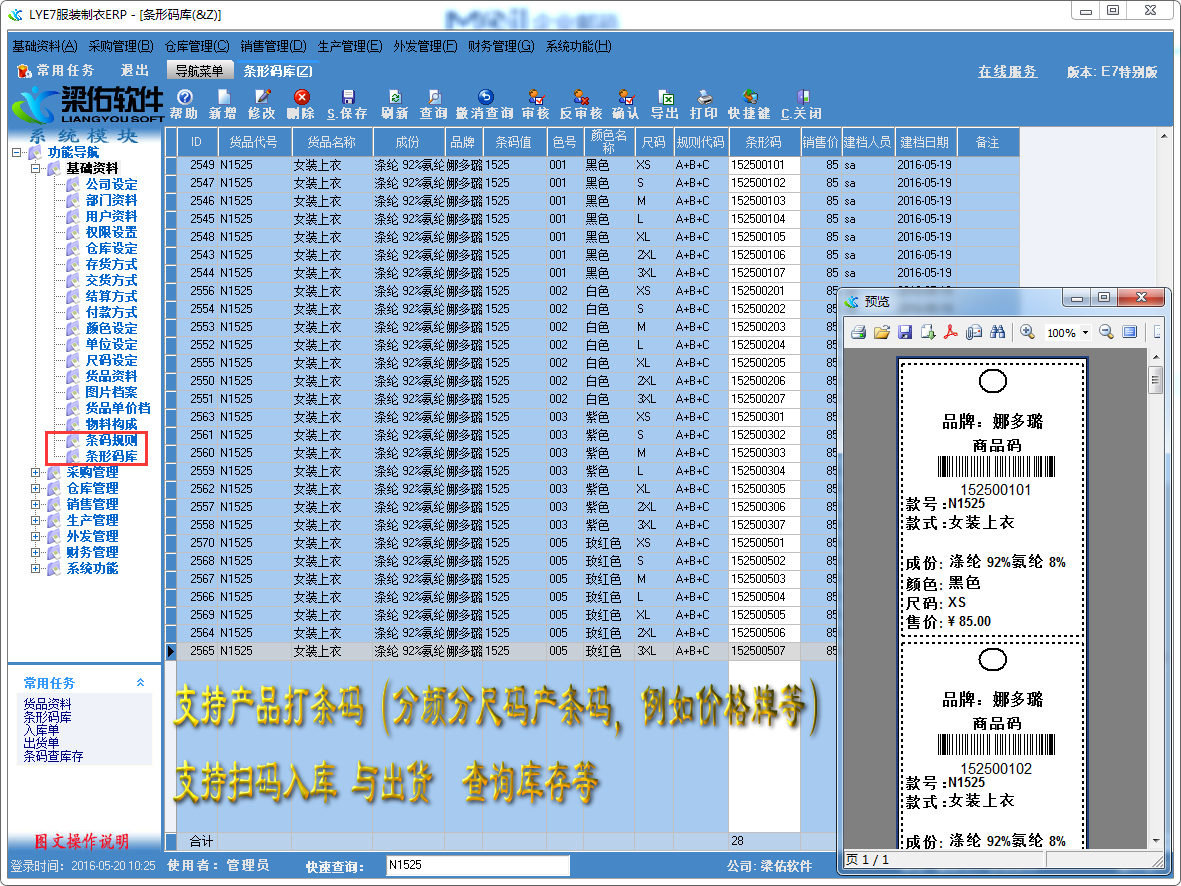Click the 快速查询 input field
Viewport: 1181px width, 886px height.
tap(478, 865)
